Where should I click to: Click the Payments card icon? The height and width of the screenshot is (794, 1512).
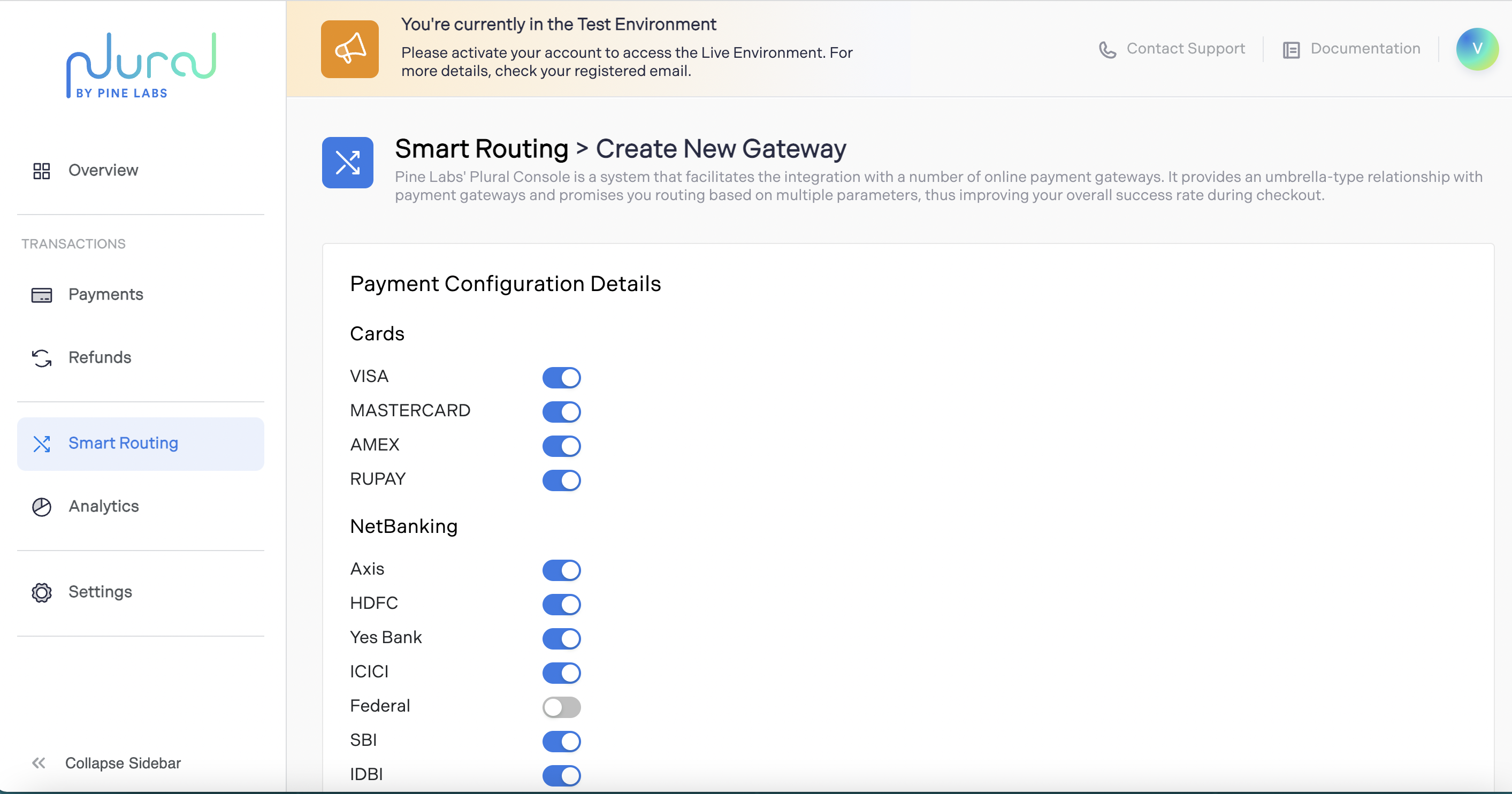42,295
